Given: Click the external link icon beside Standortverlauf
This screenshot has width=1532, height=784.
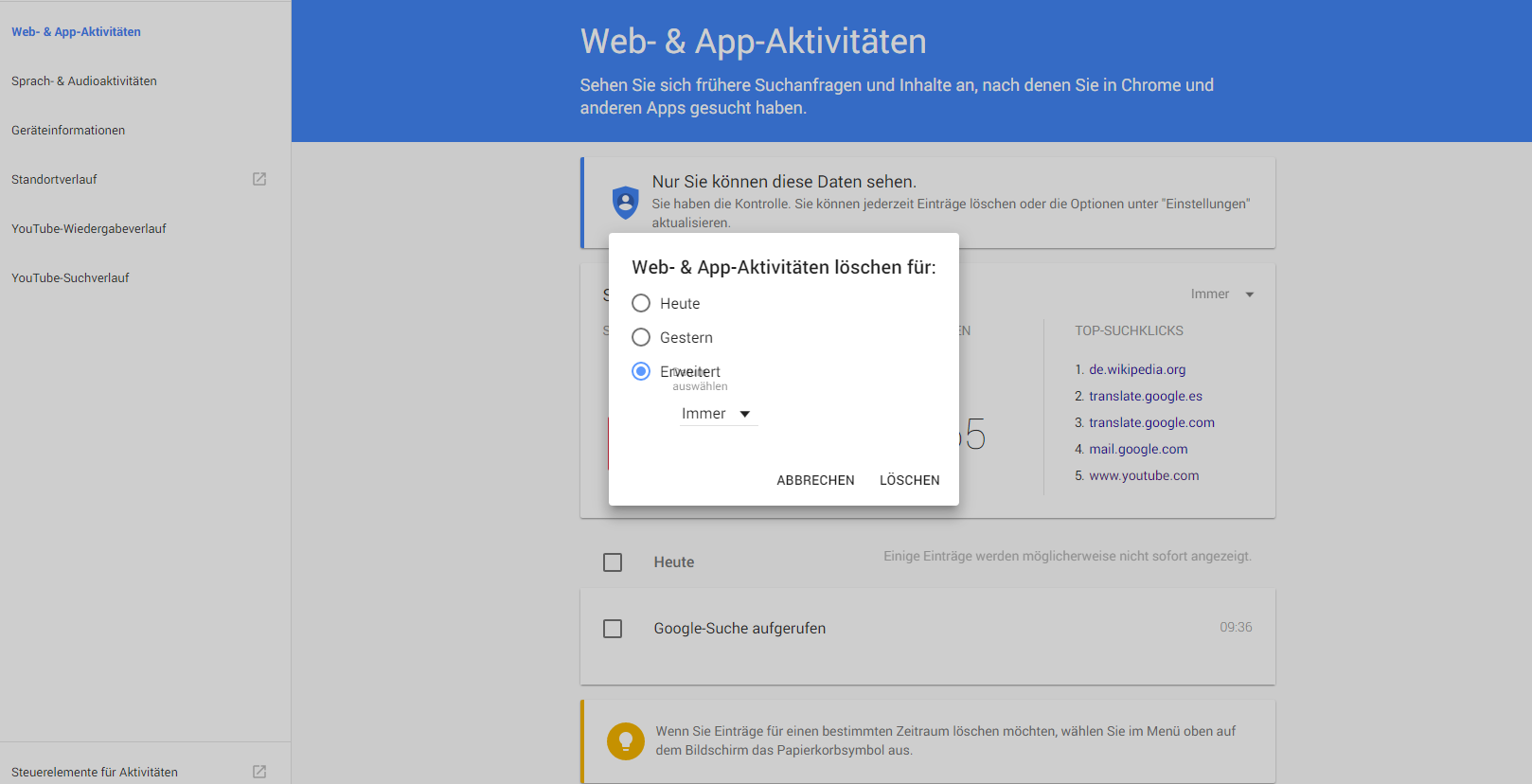Looking at the screenshot, I should [259, 179].
